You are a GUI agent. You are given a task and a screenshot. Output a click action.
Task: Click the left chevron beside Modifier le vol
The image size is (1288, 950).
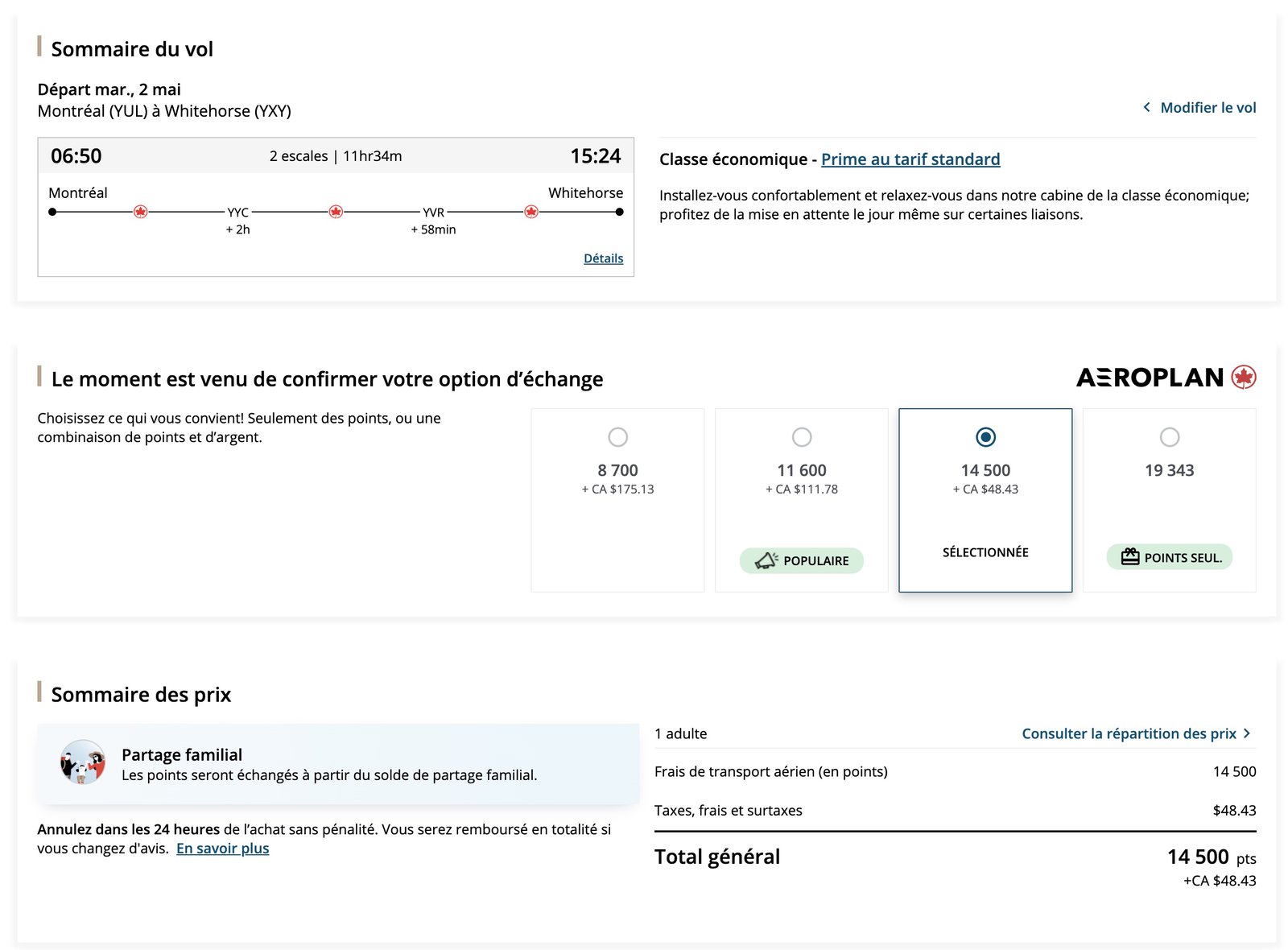(1146, 107)
